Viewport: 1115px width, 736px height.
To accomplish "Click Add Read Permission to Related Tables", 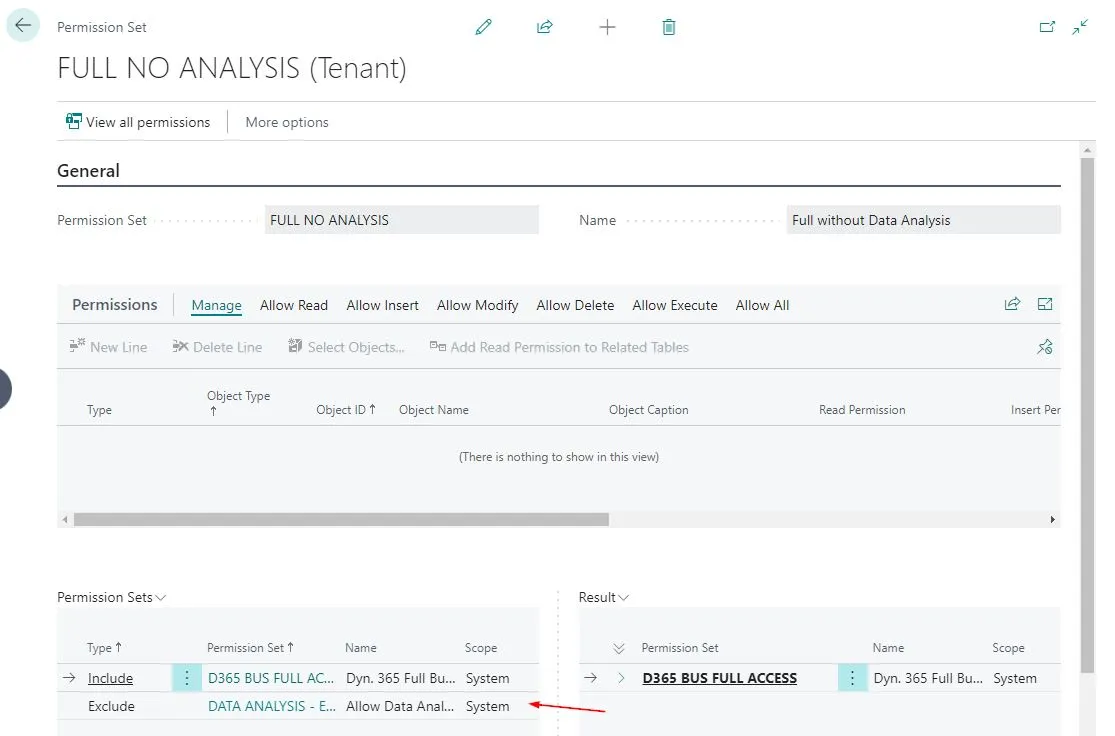I will coord(559,347).
